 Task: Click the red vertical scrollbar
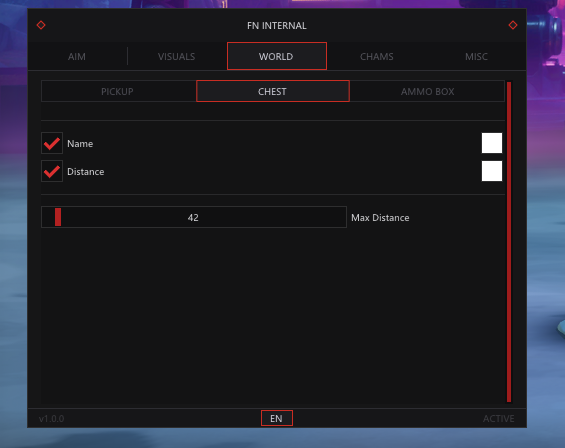(x=509, y=242)
